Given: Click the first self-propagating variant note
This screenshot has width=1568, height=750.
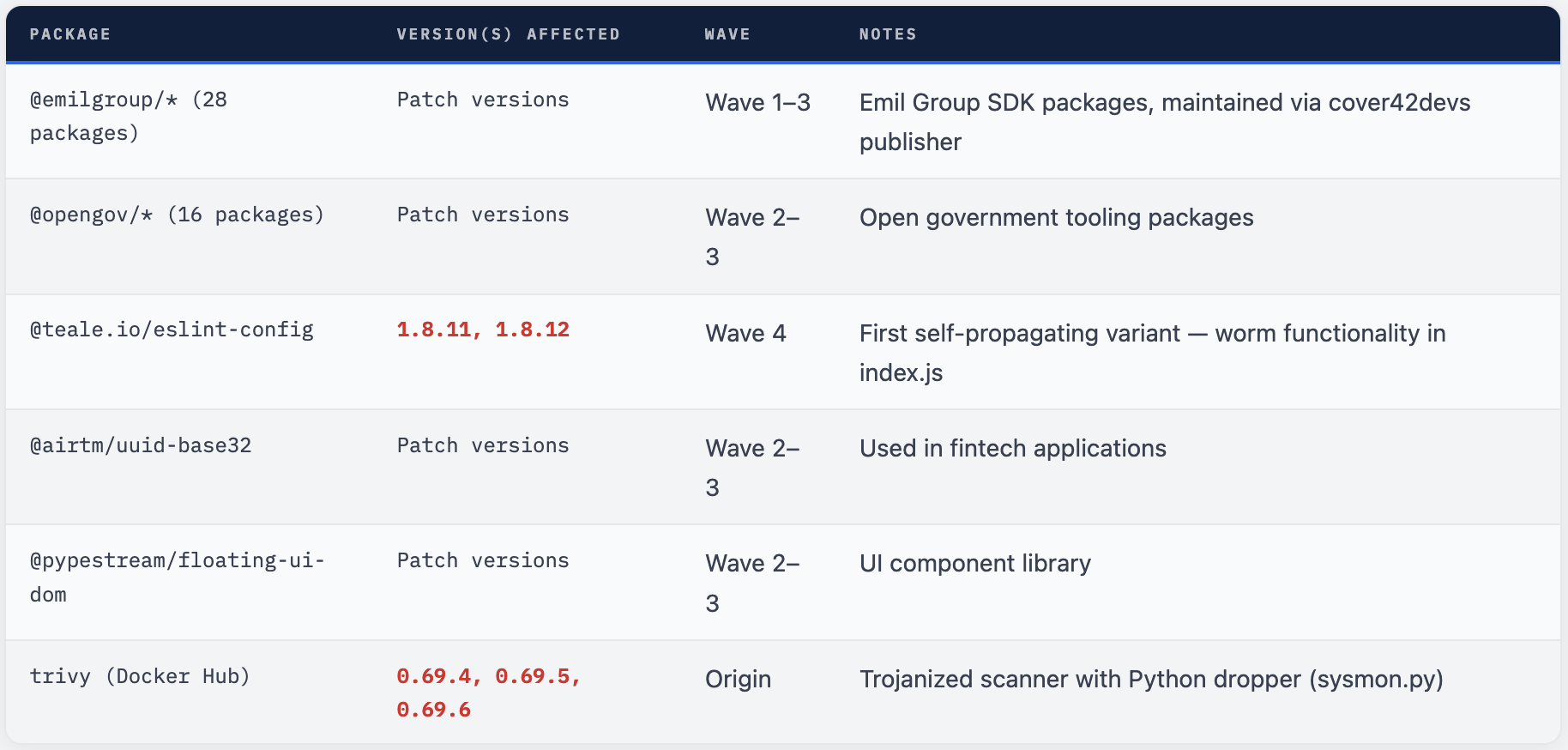Looking at the screenshot, I should point(1152,353).
